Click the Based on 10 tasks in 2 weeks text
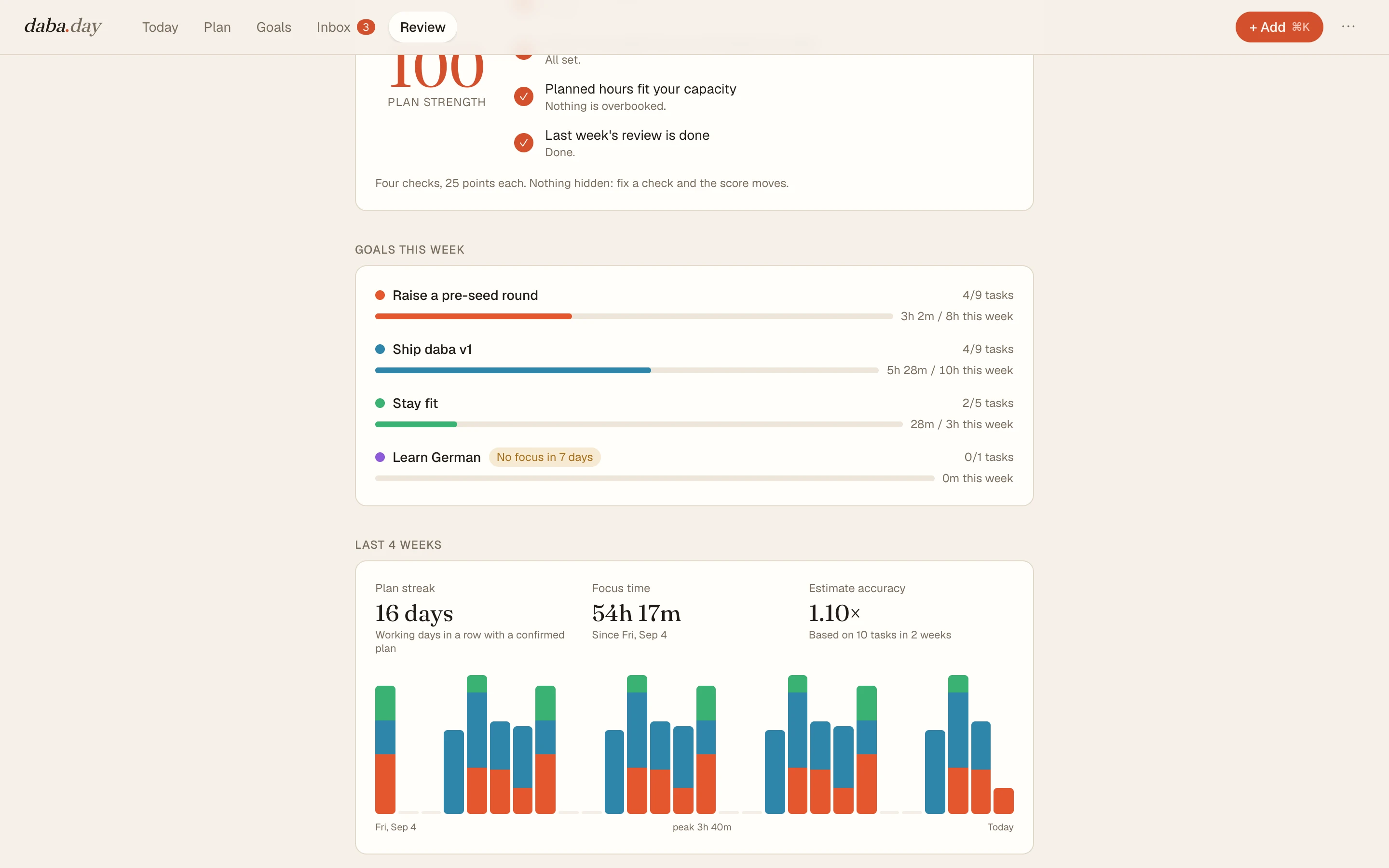This screenshot has width=1389, height=868. point(879,634)
